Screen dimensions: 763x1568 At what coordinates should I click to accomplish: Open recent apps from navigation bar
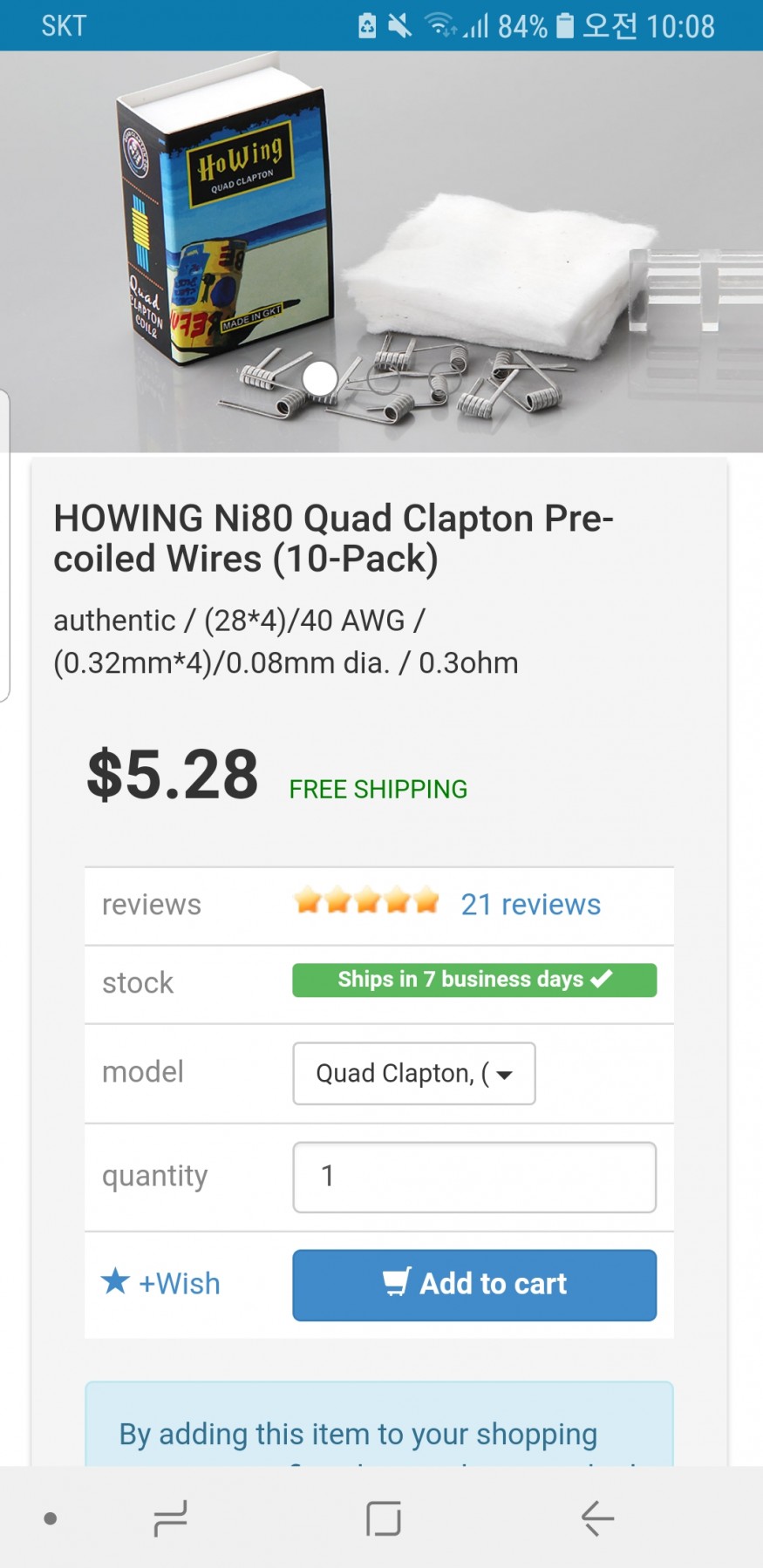point(170,1517)
